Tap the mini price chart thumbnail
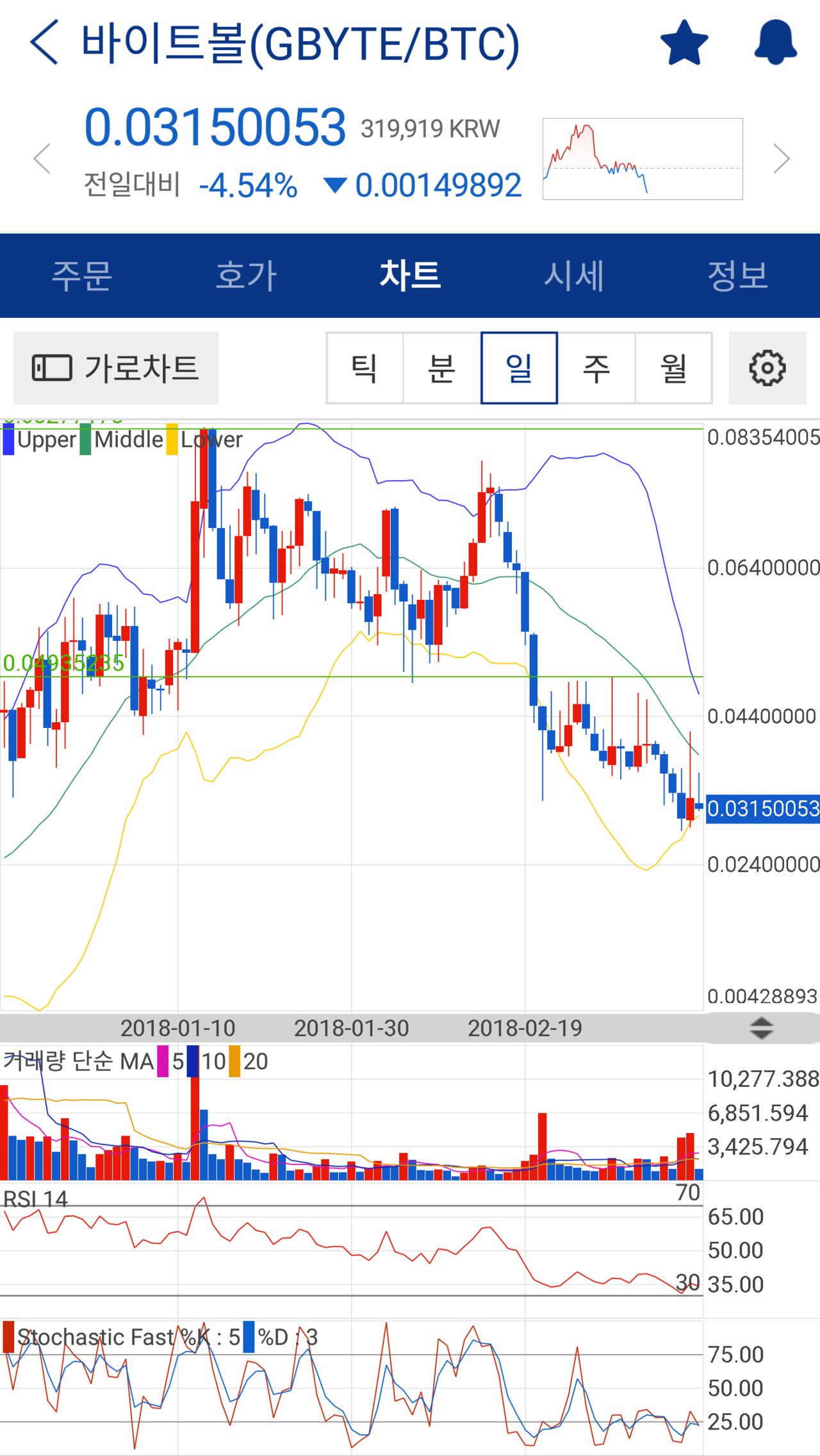This screenshot has width=820, height=1456. [x=642, y=159]
